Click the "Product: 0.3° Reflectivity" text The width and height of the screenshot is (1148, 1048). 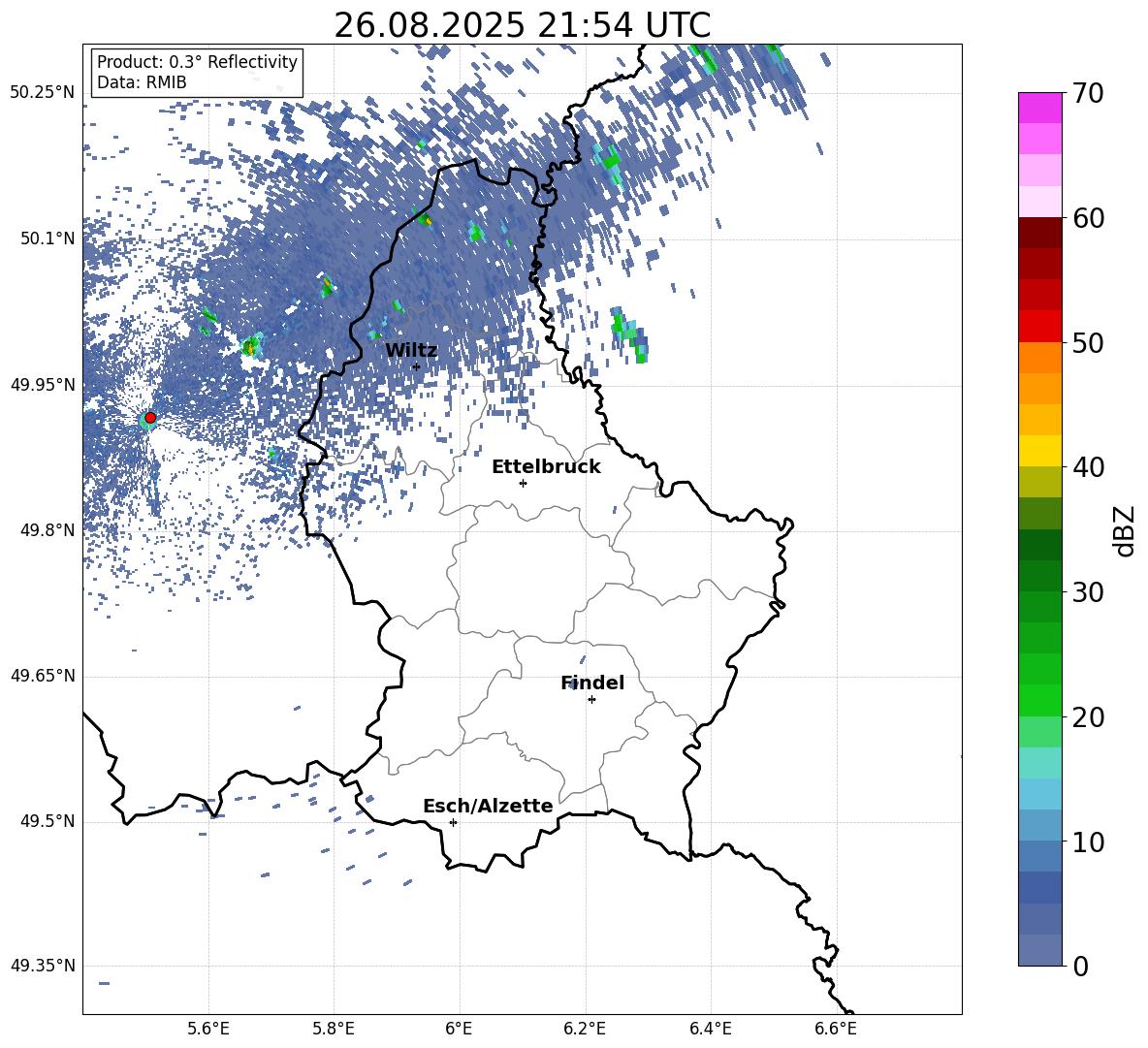coord(197,61)
